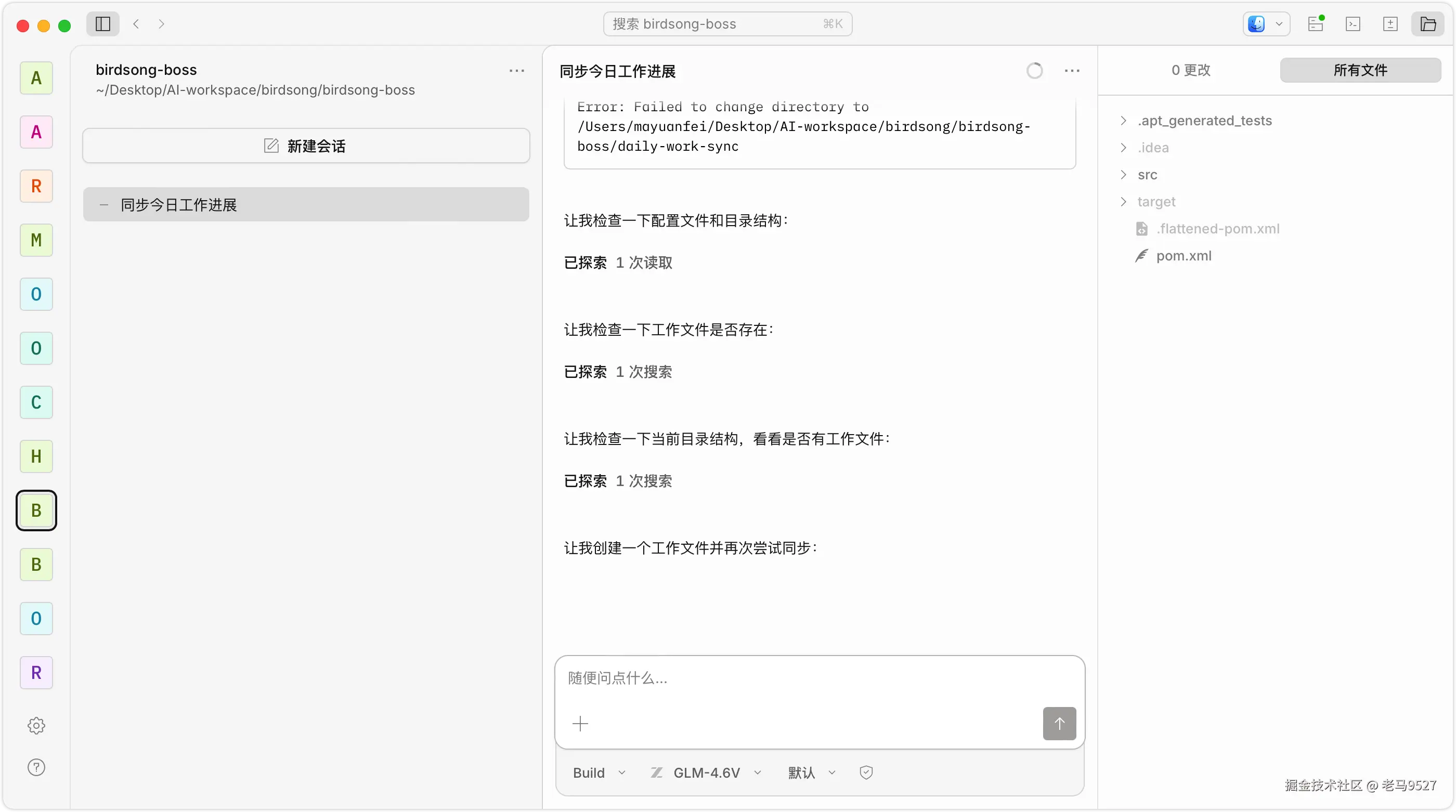Switch to the 0 更改 tab
Screen dimensions: 1456x812
point(1190,70)
